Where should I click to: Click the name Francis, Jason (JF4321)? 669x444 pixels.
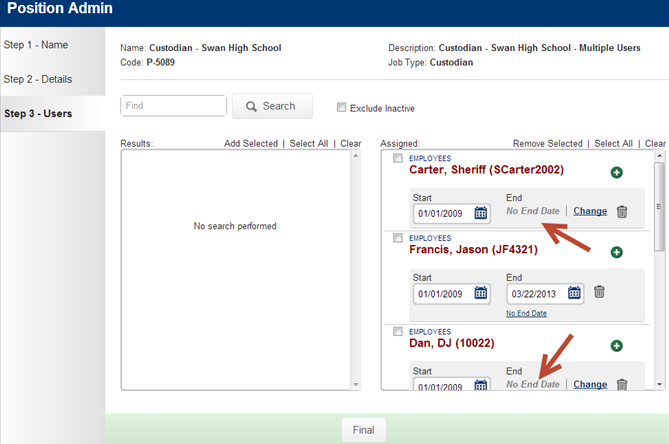(x=473, y=250)
